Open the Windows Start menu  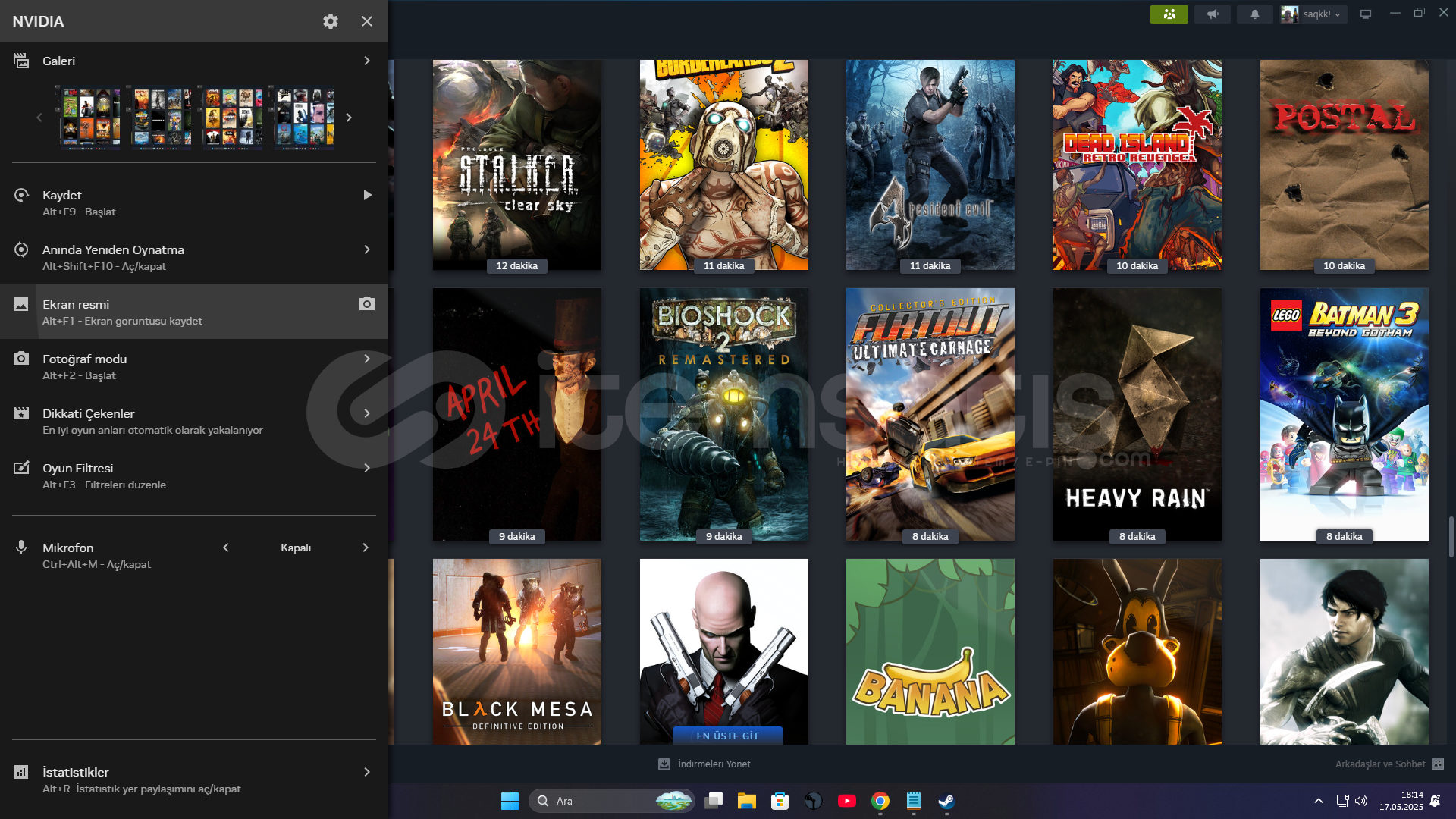510,801
